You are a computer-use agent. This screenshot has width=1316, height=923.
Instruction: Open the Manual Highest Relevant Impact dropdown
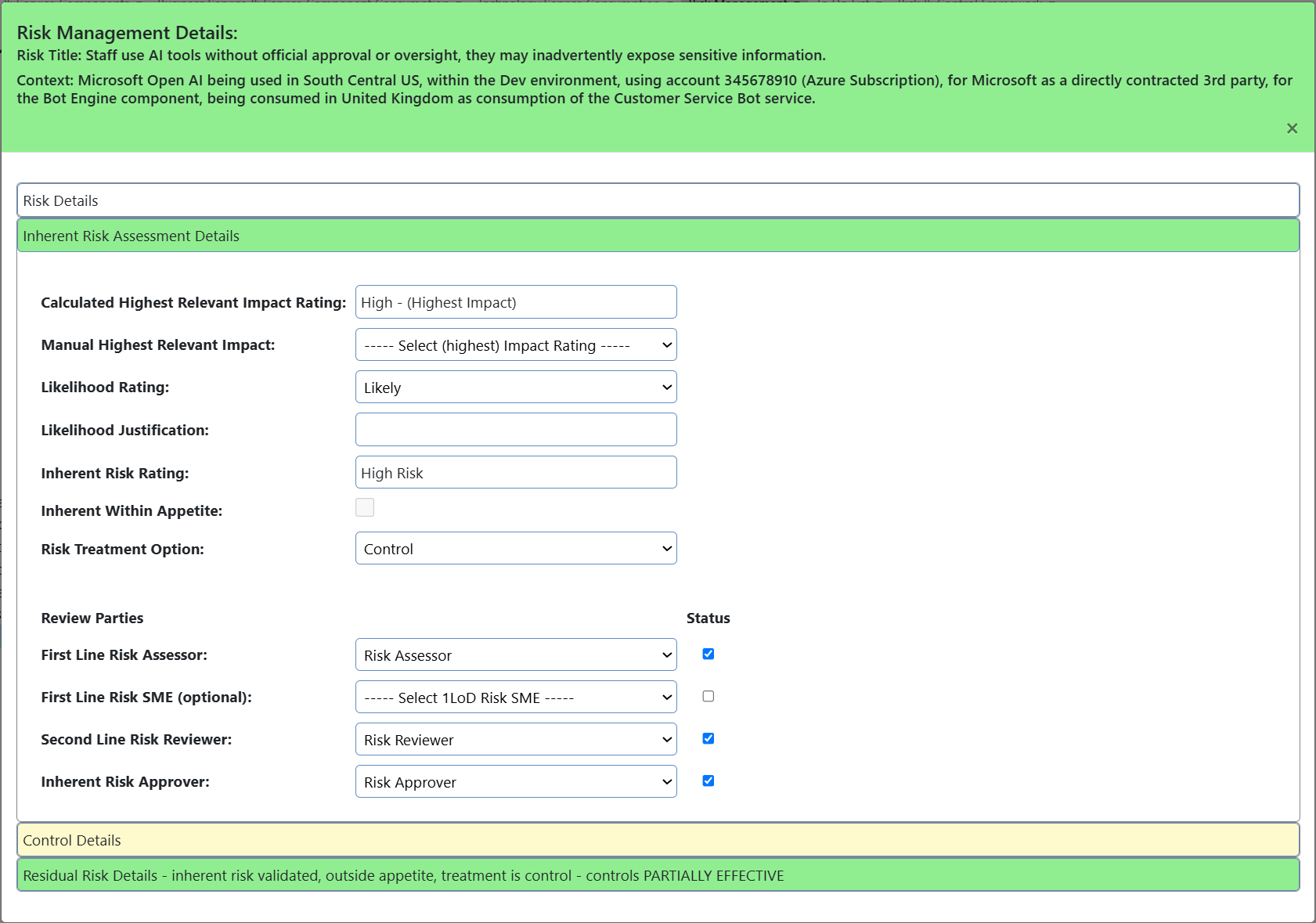(515, 344)
